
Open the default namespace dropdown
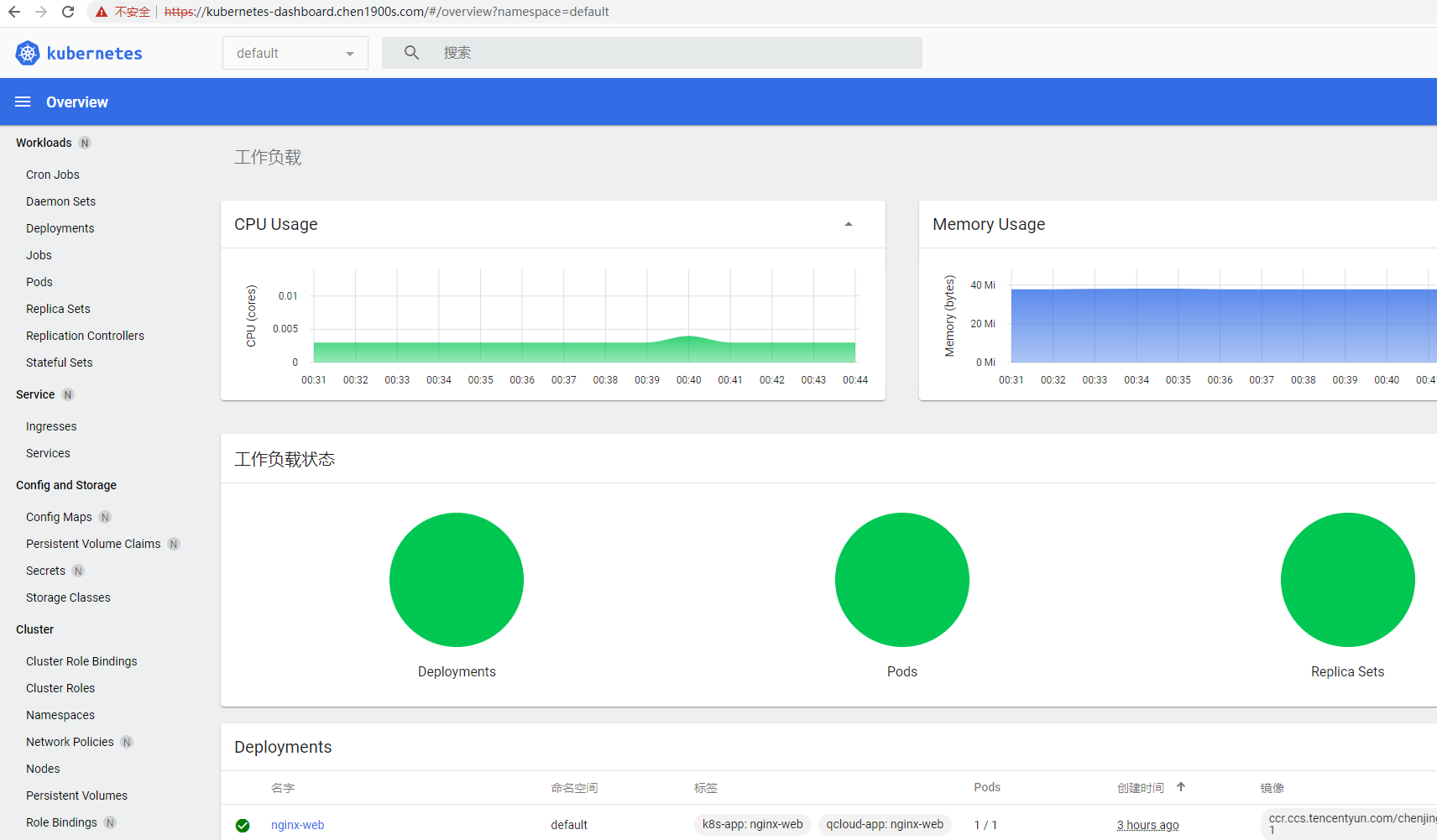295,53
